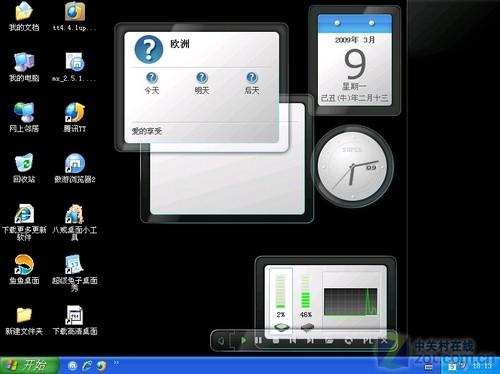The height and width of the screenshot is (374, 500).
Task: Click the 明天 forecast icon
Action: (x=202, y=78)
